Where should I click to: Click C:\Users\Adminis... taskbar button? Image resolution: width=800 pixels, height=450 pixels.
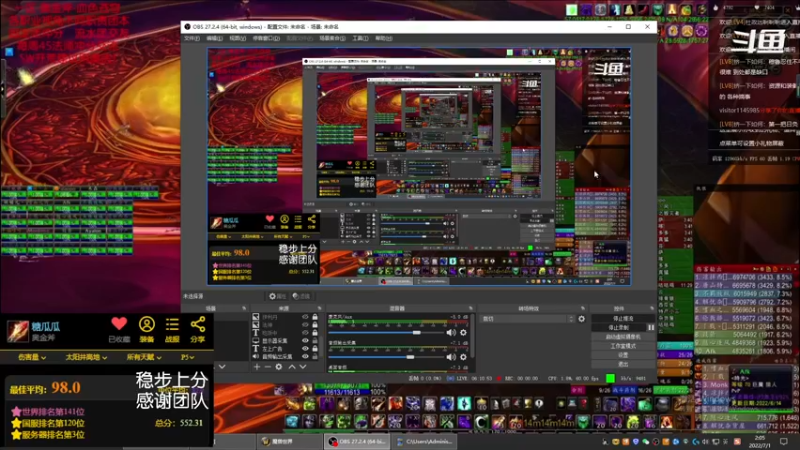(424, 441)
